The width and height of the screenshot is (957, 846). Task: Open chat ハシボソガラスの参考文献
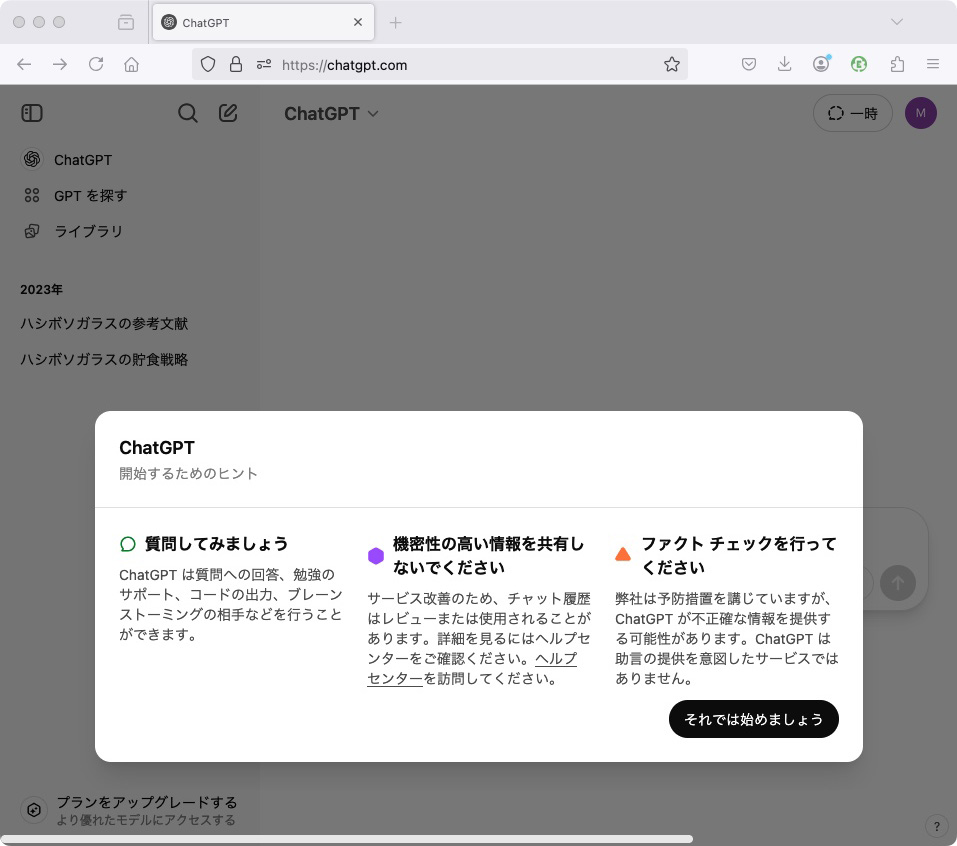coord(104,323)
